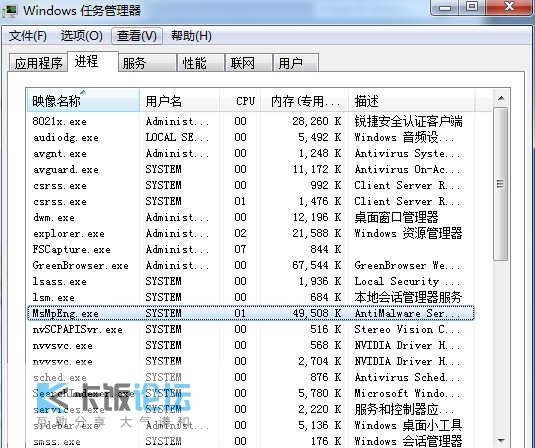
Task: Select the GreenBrowser.exe process
Action: [250, 265]
